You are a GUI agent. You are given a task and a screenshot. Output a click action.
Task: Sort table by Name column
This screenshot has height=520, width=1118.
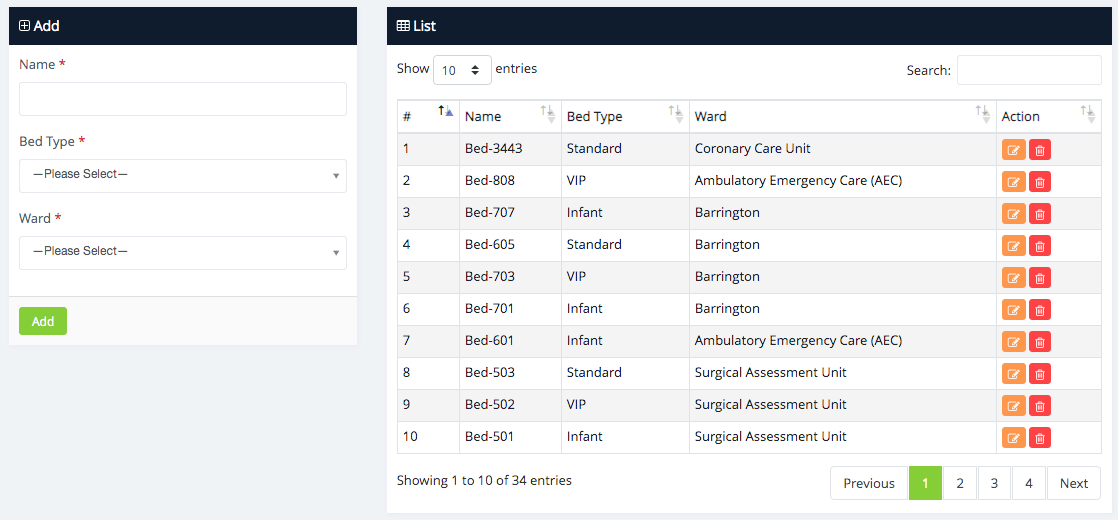tap(510, 116)
